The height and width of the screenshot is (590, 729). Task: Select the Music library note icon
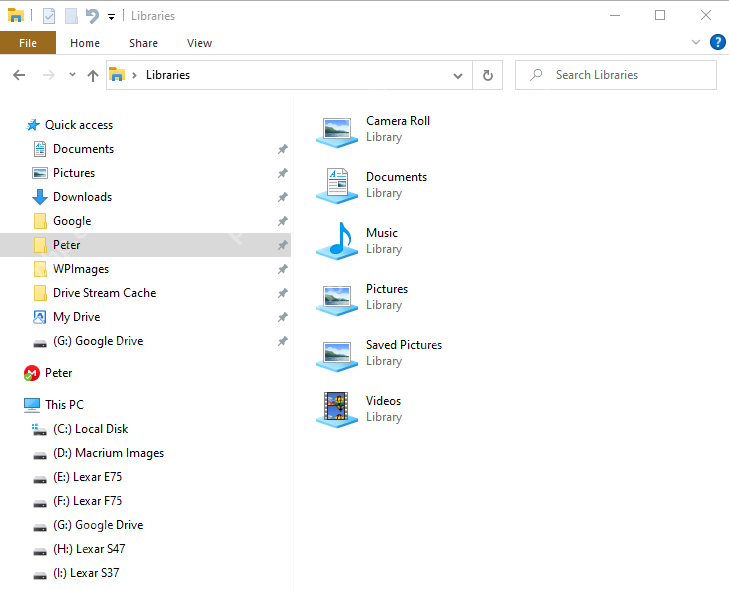337,241
